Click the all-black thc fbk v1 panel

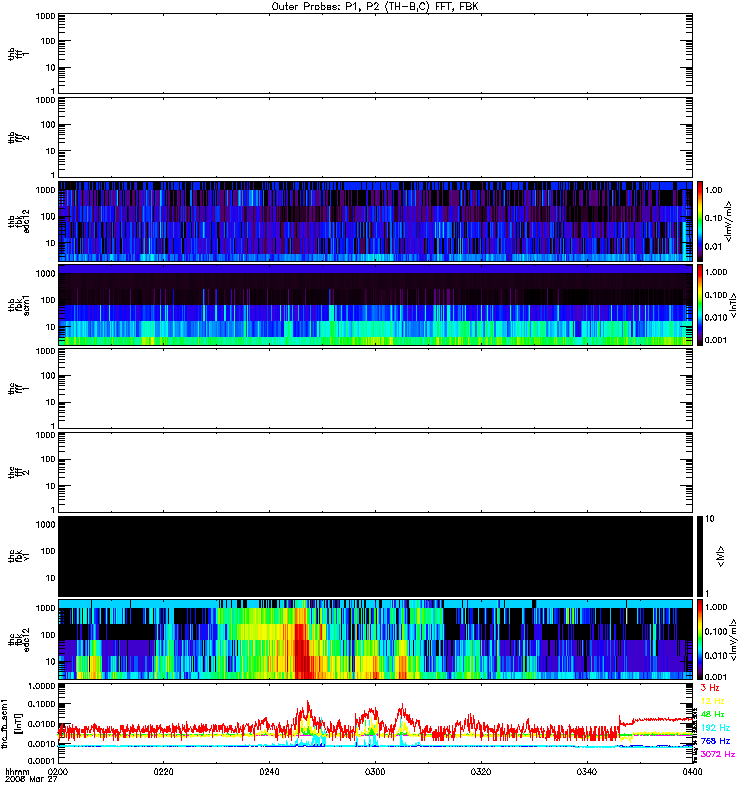(x=375, y=556)
